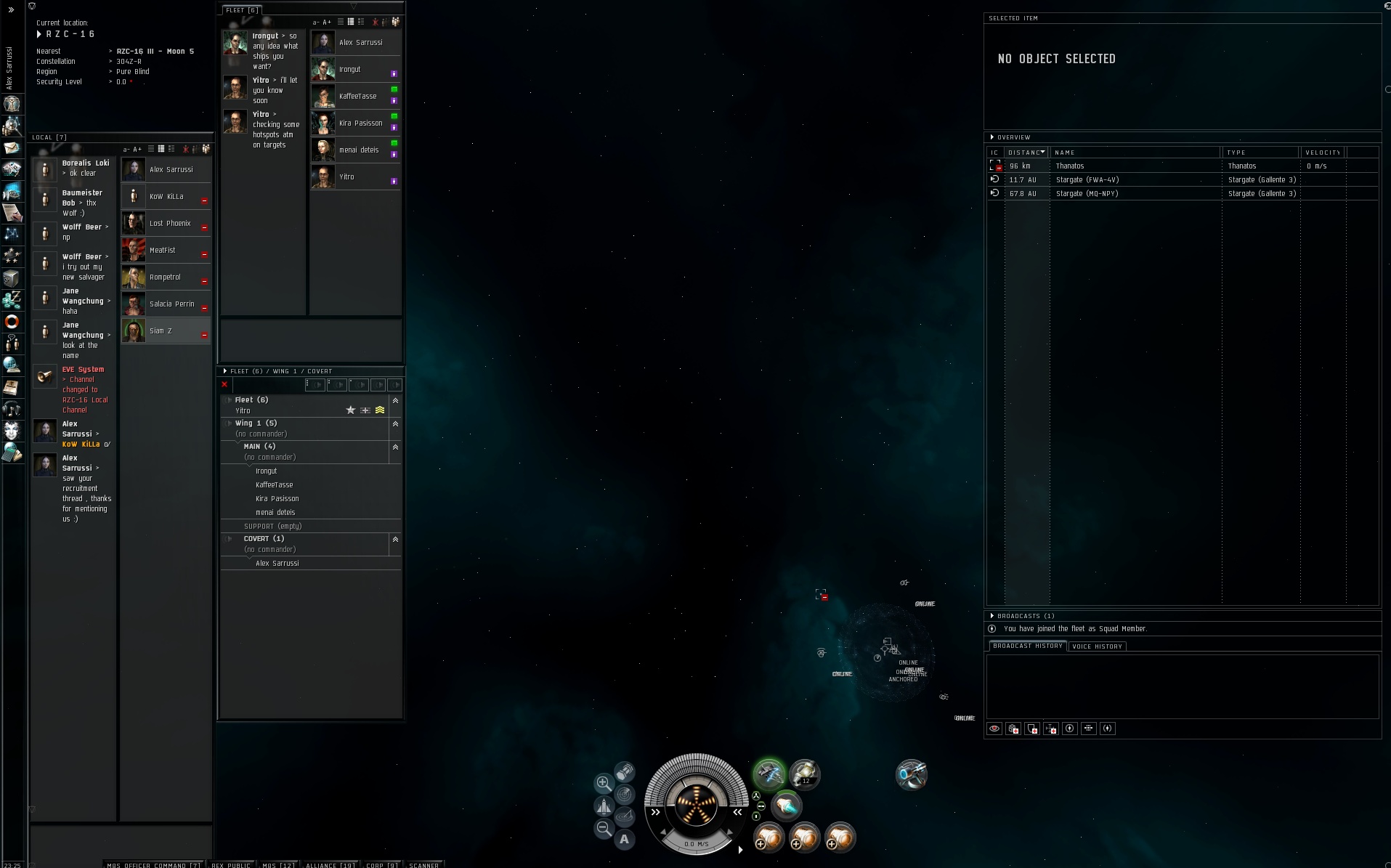Activate the green-highlighted ship module
The height and width of the screenshot is (868, 1391).
click(x=769, y=774)
